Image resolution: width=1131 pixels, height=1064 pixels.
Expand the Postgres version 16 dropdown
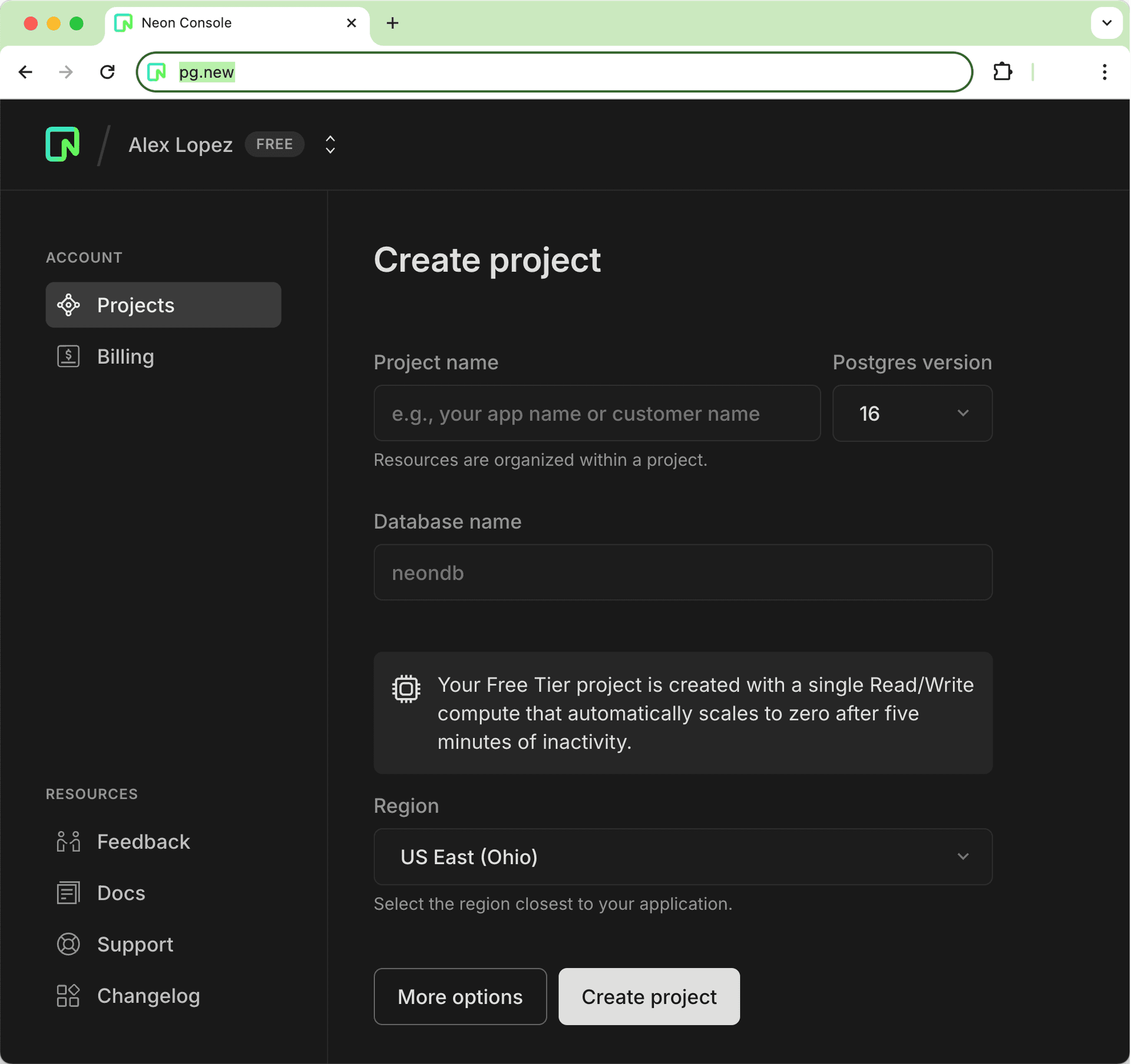(x=912, y=414)
